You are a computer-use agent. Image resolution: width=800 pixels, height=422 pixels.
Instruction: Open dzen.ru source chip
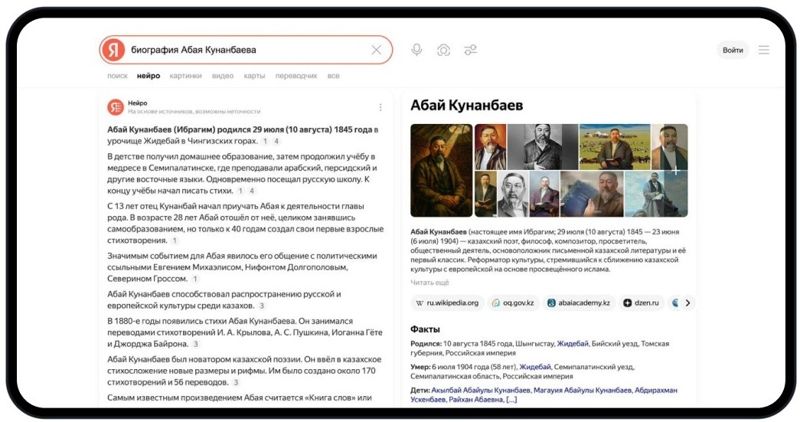(641, 303)
